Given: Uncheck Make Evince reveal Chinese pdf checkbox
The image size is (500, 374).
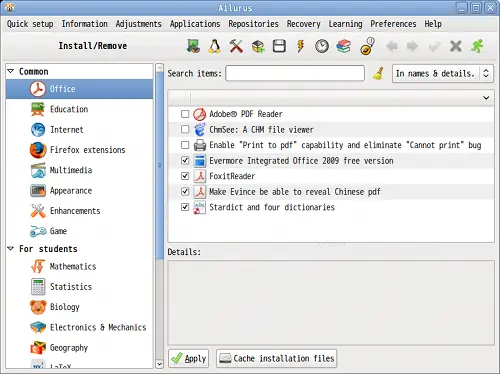Looking at the screenshot, I should (x=185, y=191).
